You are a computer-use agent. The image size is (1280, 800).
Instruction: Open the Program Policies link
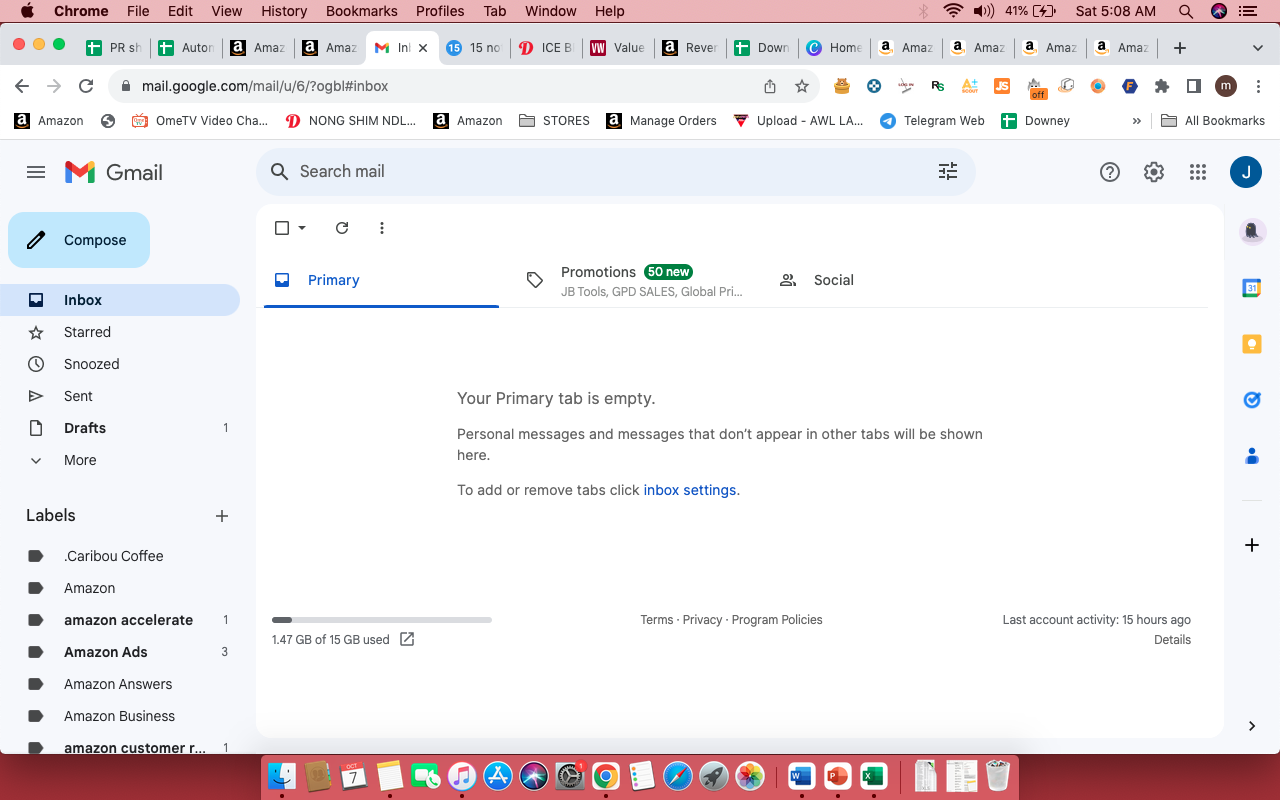[777, 620]
